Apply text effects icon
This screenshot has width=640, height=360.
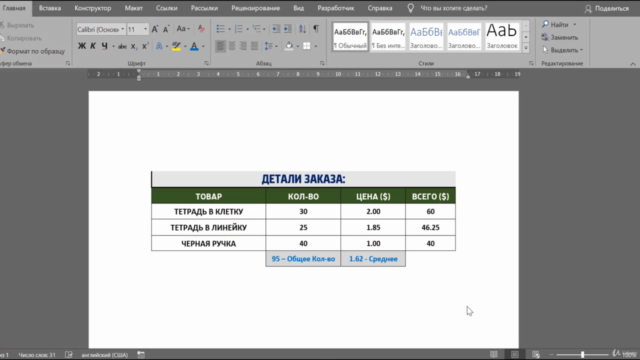pyautogui.click(x=159, y=46)
